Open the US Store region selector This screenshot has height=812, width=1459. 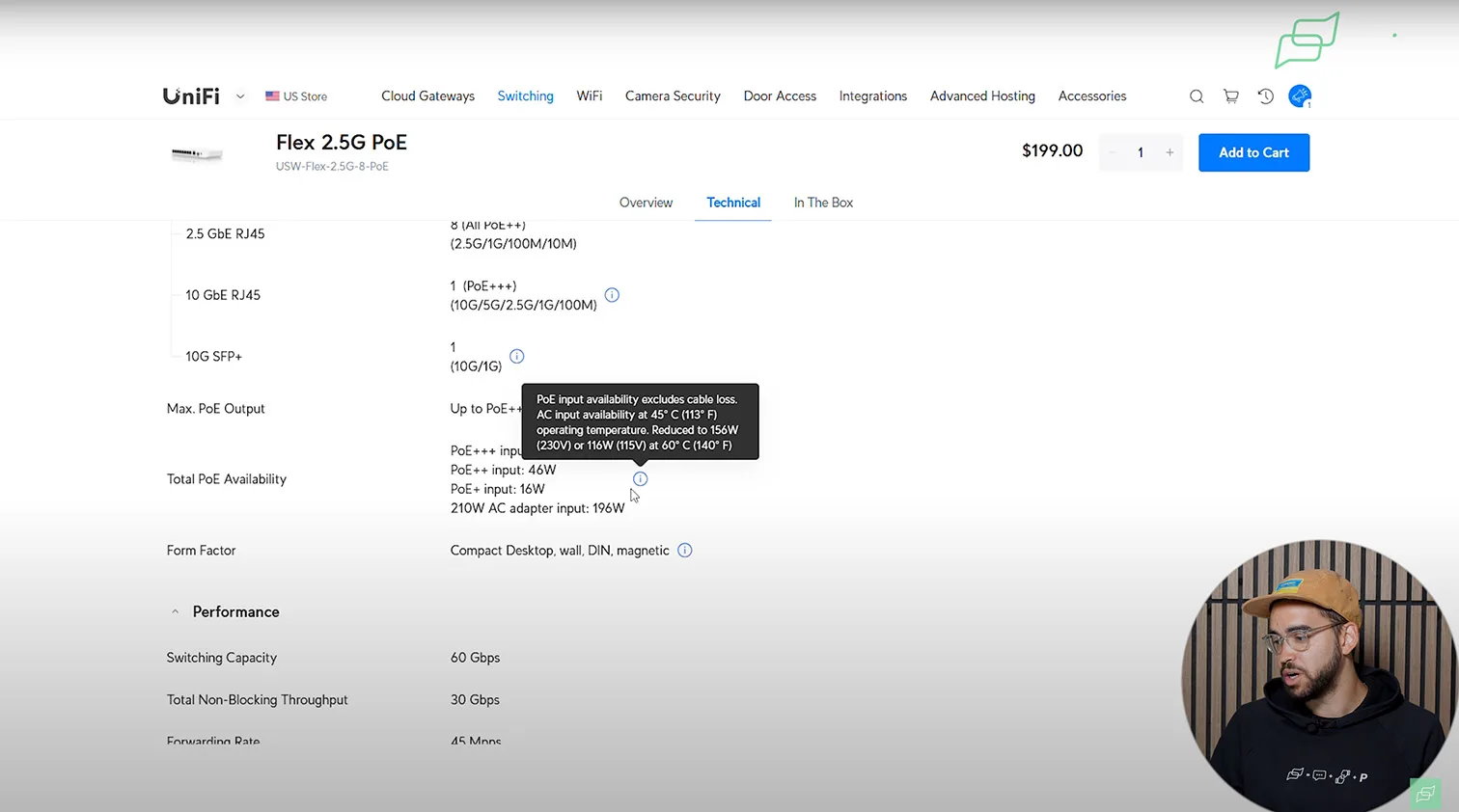(x=296, y=96)
